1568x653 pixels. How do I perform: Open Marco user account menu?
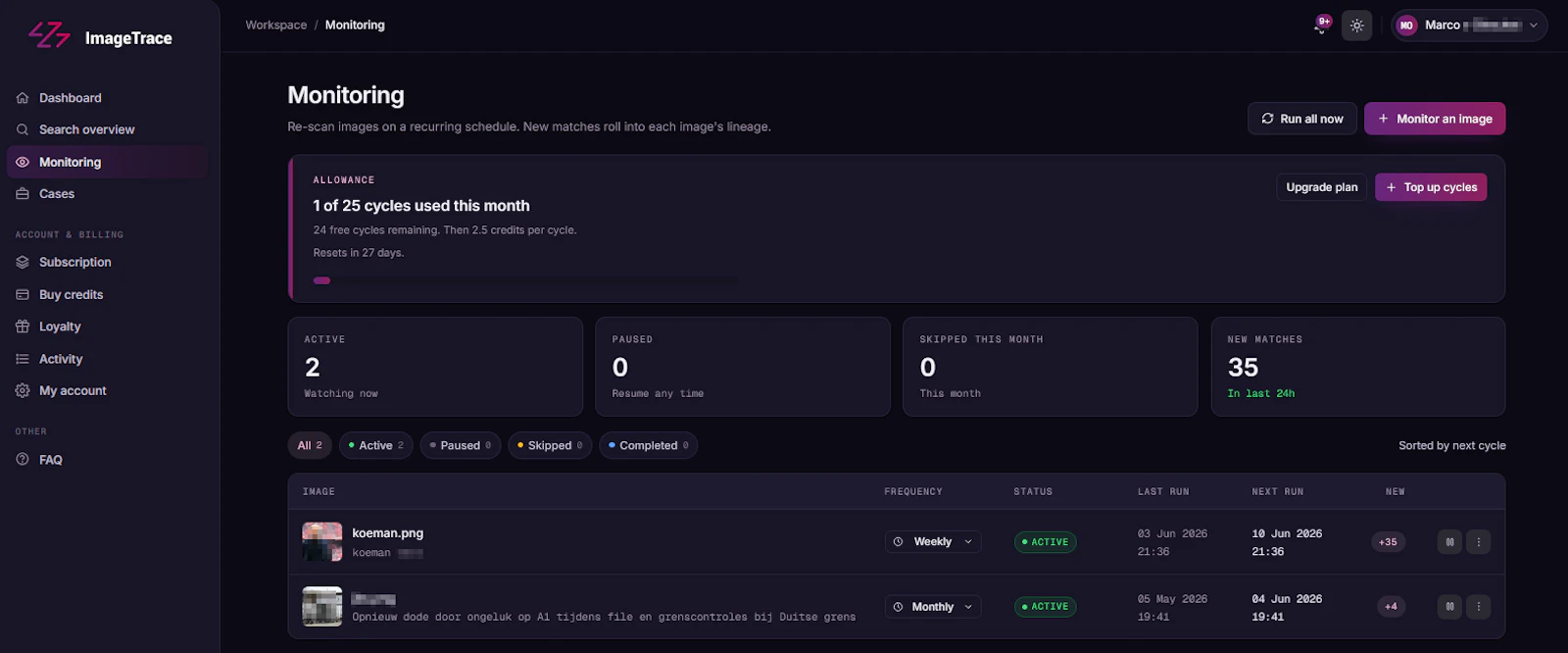[1469, 25]
